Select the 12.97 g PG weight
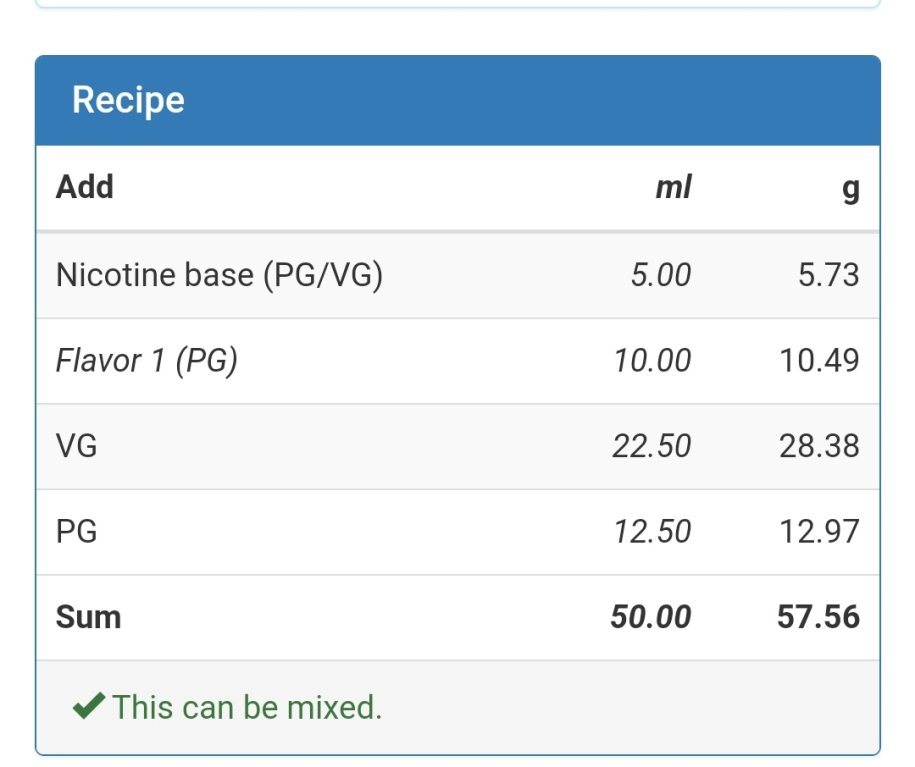915x767 pixels. point(820,531)
